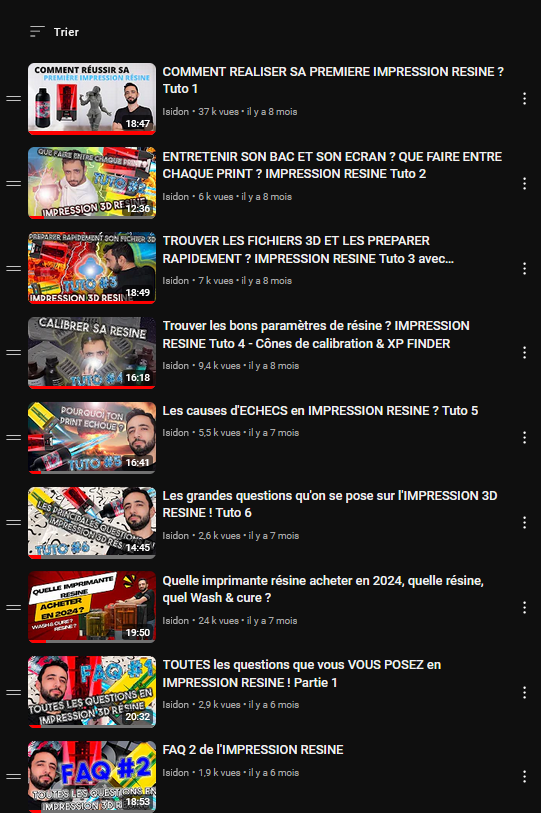Open more menu for FAQ Partie 1 video
The height and width of the screenshot is (813, 541).
pyautogui.click(x=524, y=693)
